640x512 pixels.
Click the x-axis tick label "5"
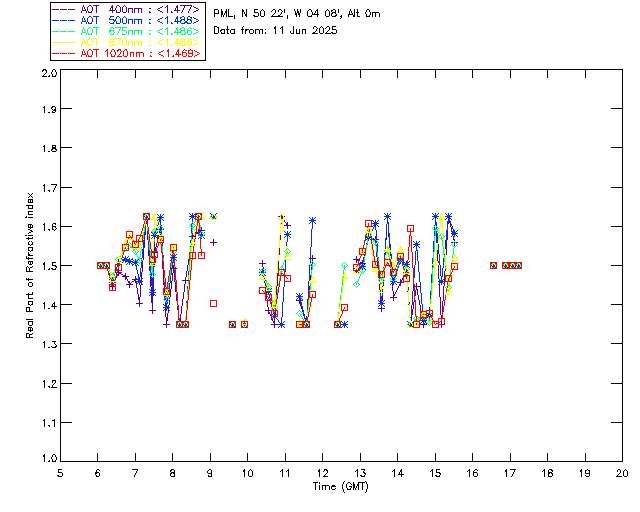click(60, 473)
